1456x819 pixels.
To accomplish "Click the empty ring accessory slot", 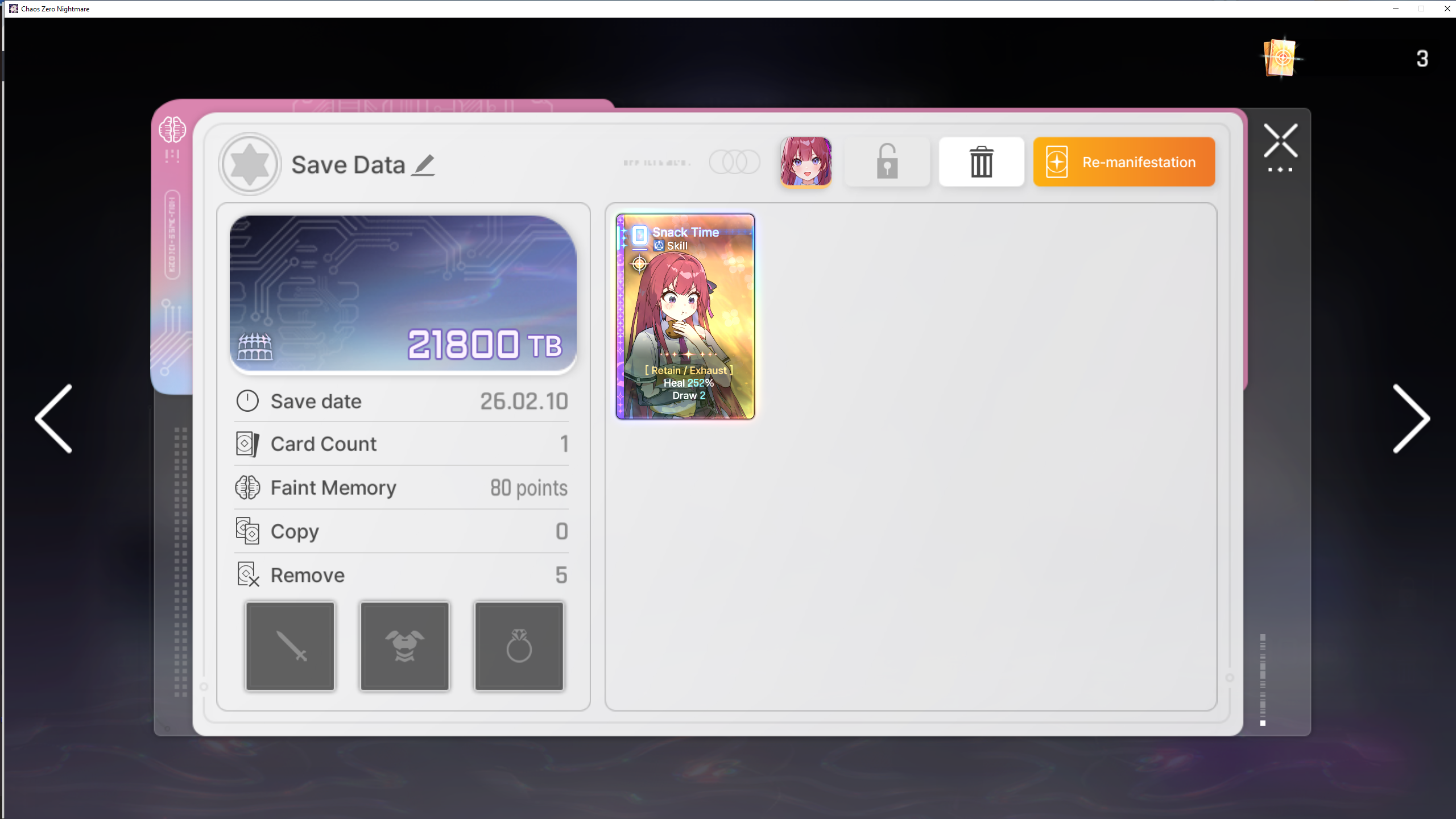I will click(x=519, y=646).
